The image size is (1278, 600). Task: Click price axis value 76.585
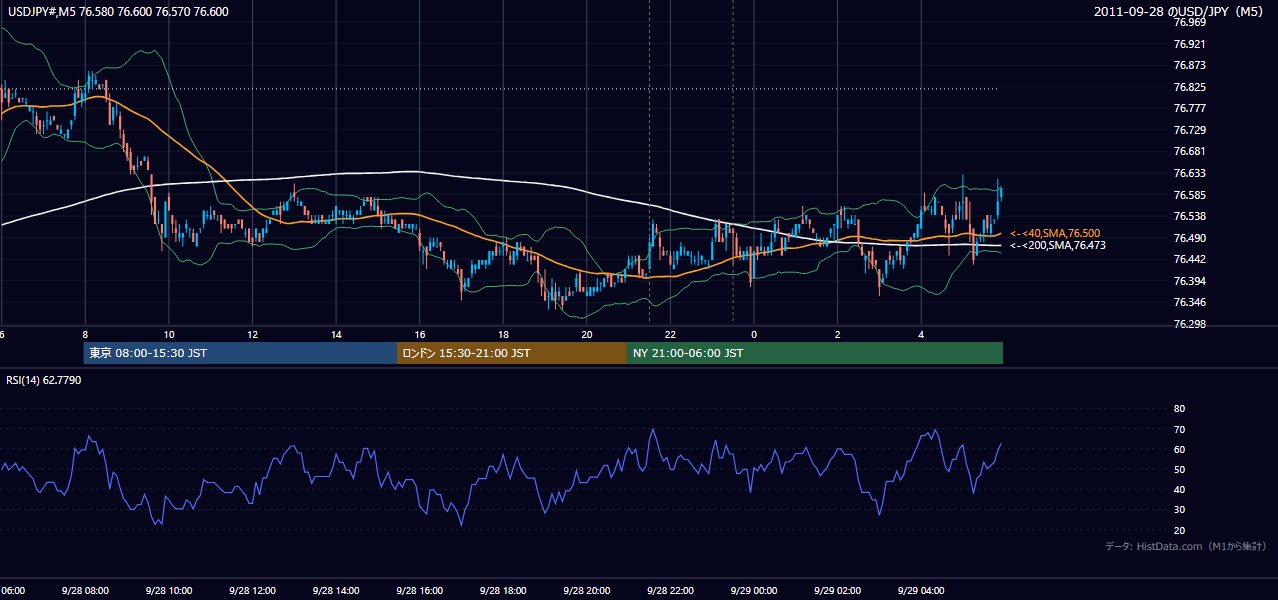(x=1189, y=195)
